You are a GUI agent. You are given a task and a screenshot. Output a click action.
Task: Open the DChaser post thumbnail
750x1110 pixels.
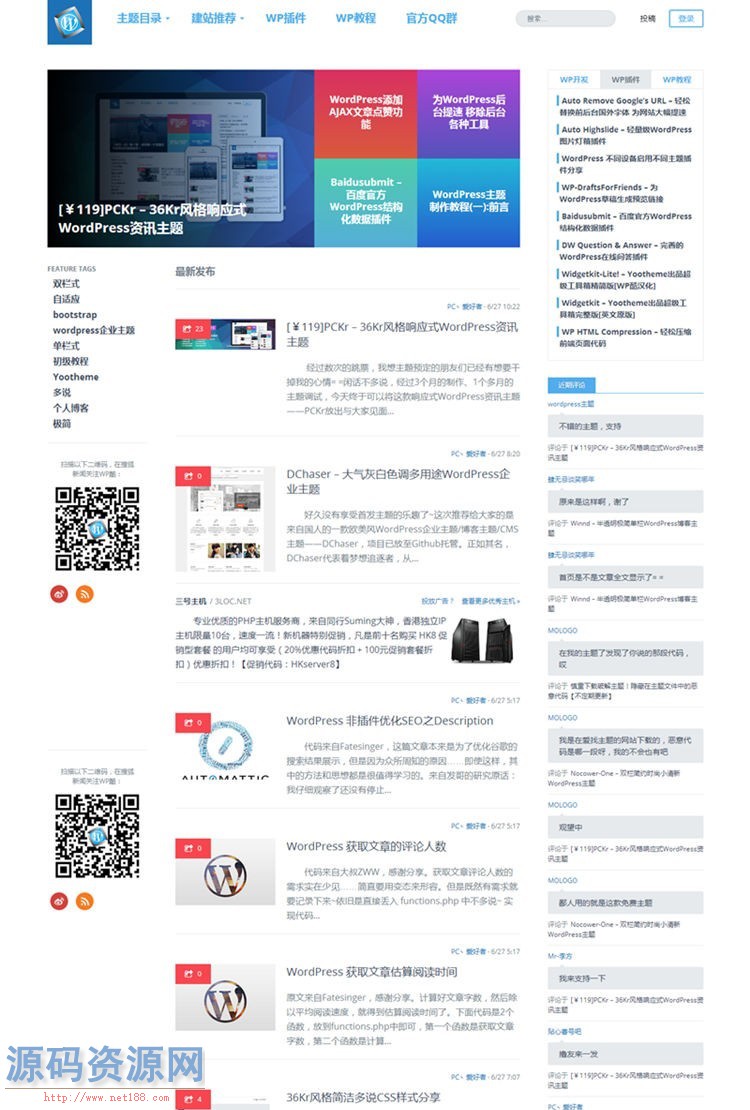point(225,519)
